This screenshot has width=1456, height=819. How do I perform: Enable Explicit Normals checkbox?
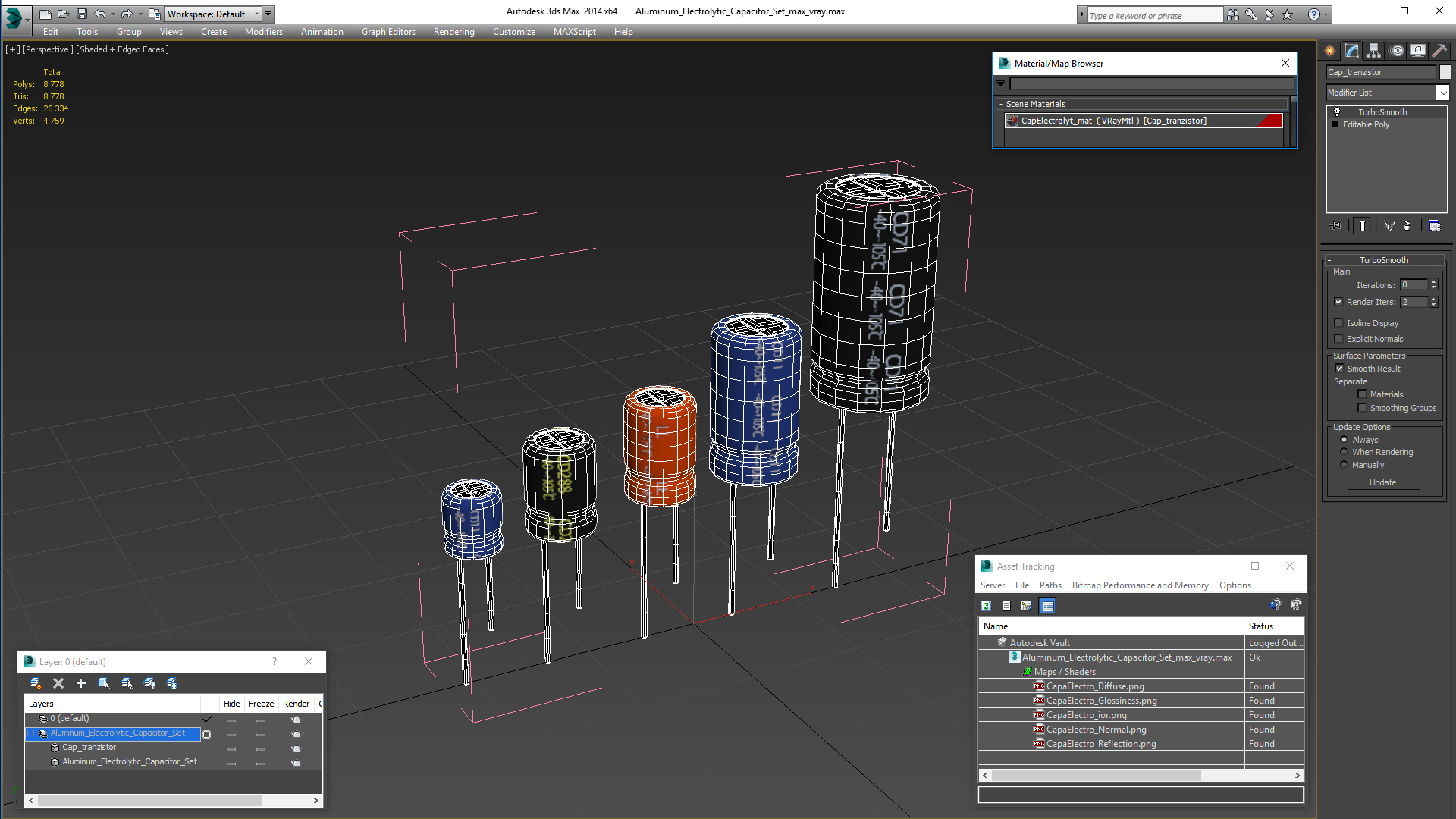click(x=1339, y=339)
